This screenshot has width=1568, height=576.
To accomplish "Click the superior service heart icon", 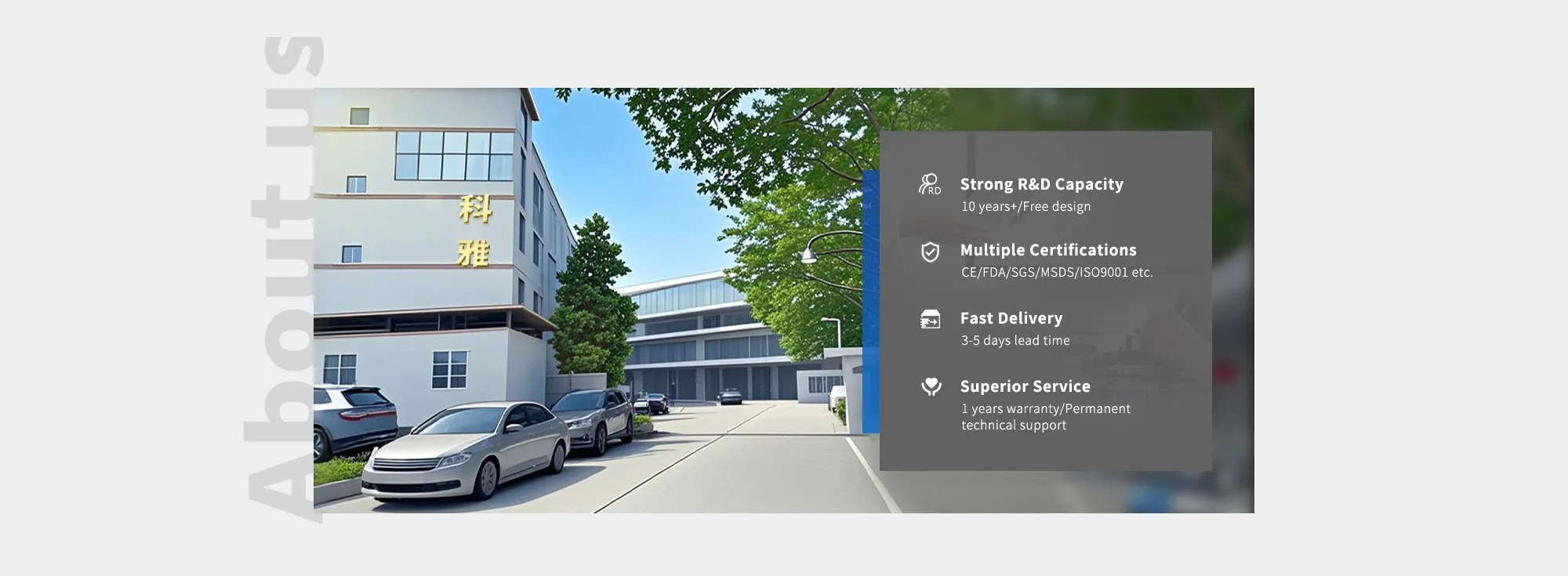I will pos(931,386).
